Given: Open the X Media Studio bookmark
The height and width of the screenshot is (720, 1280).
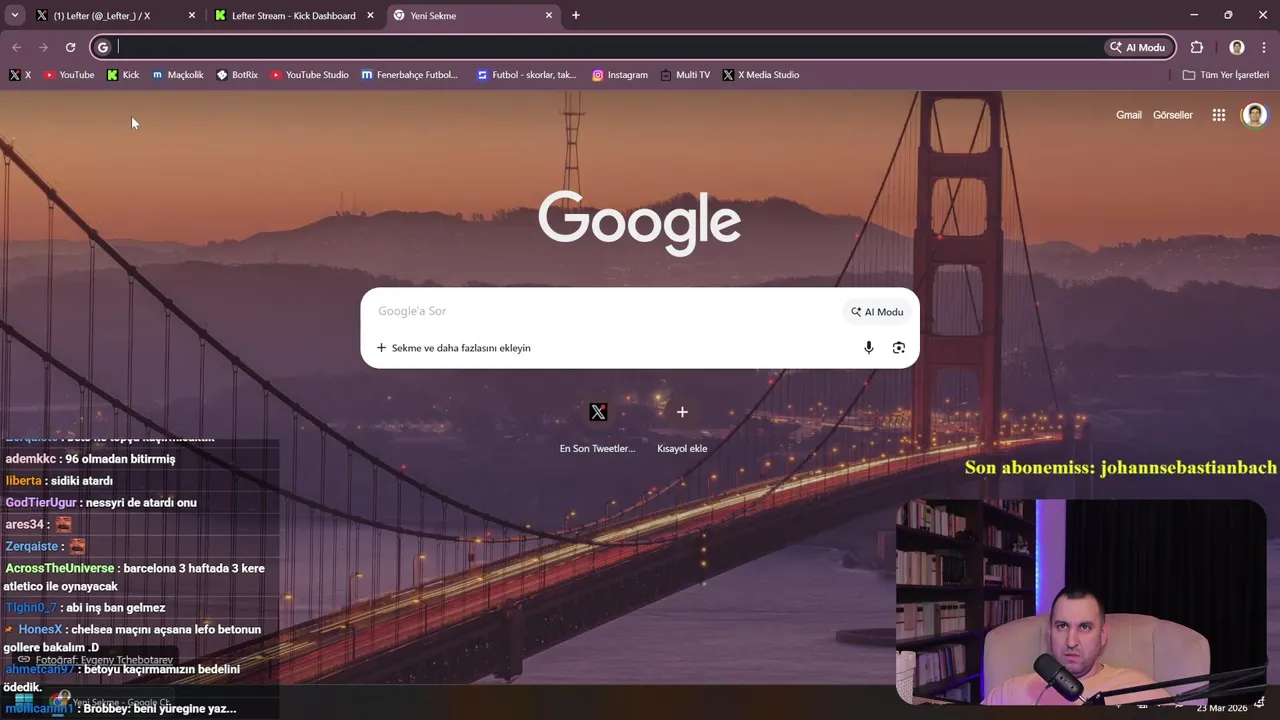Looking at the screenshot, I should tap(761, 75).
